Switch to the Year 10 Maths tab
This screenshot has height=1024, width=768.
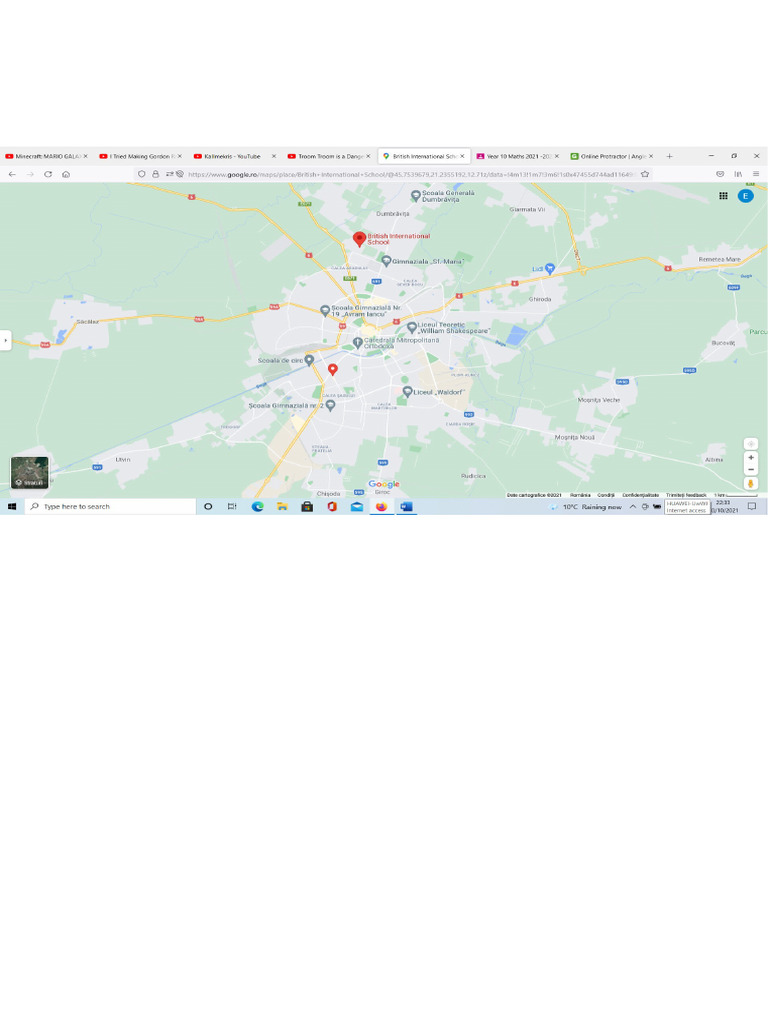518,156
